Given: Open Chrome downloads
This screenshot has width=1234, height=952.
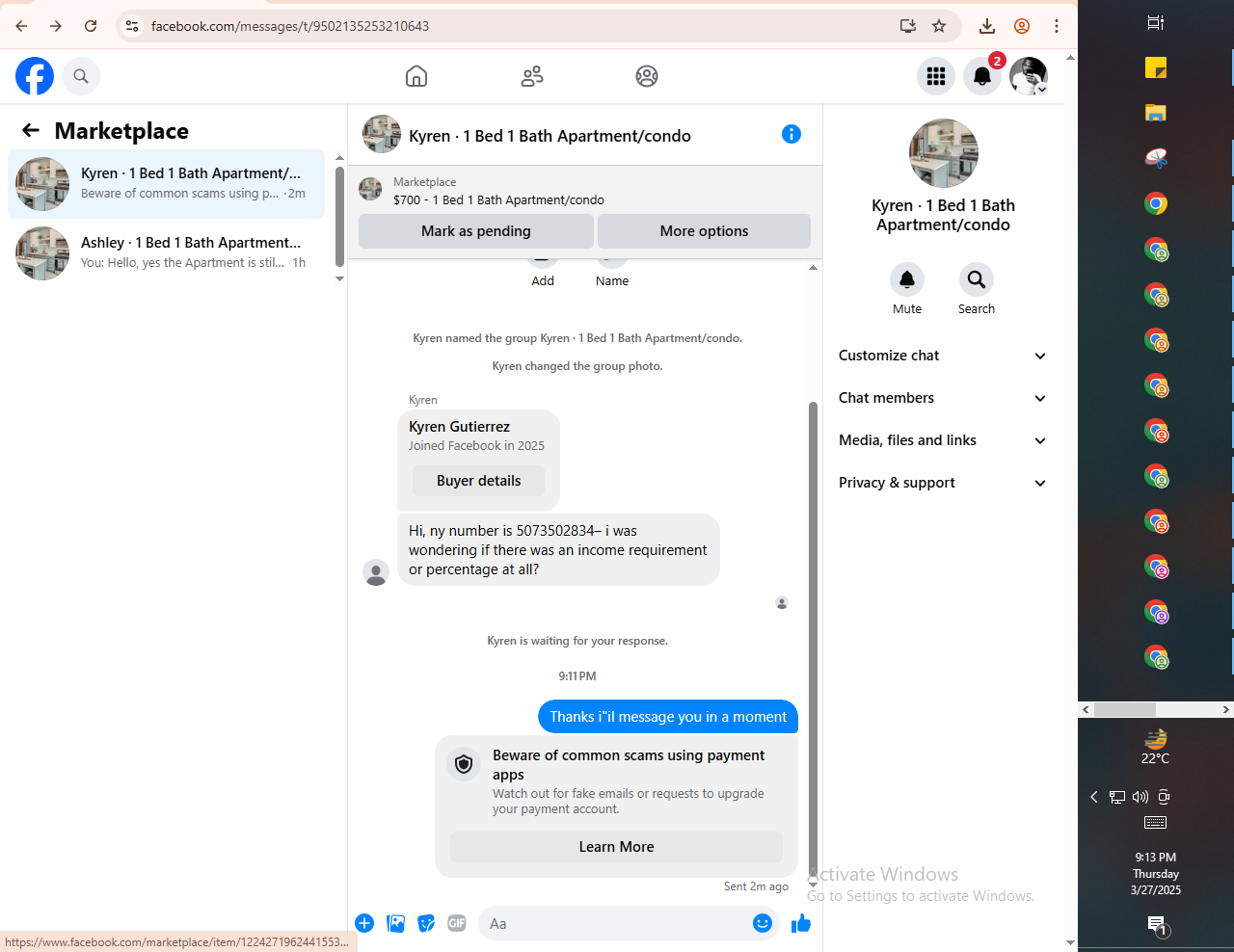Looking at the screenshot, I should (x=987, y=26).
